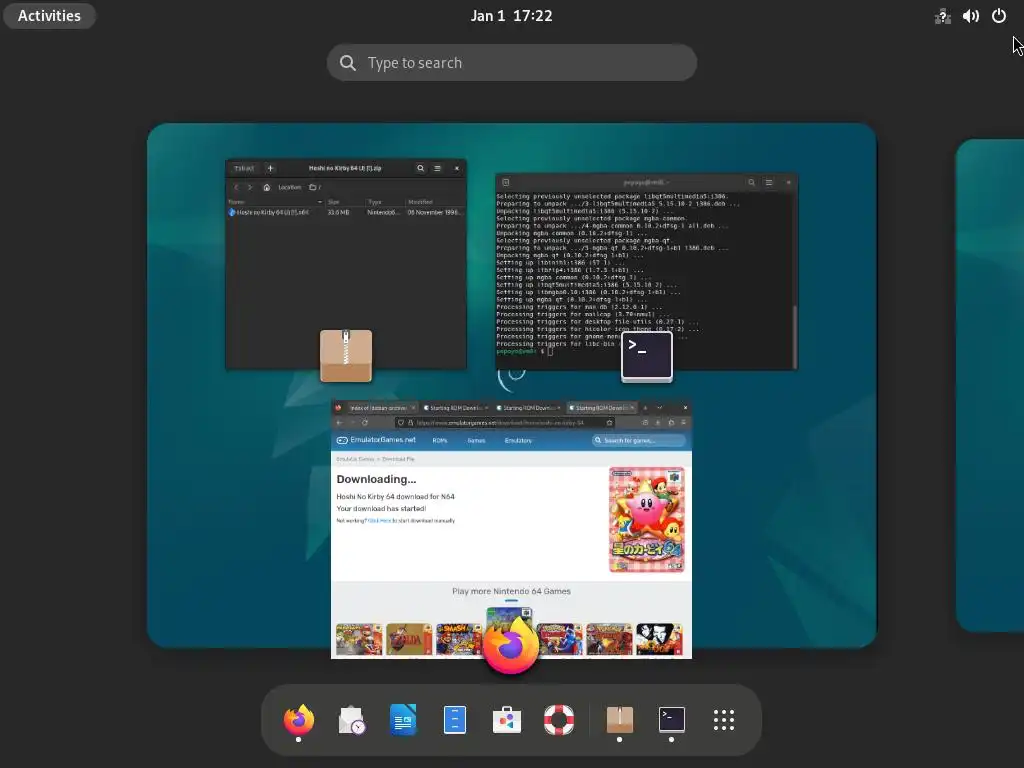This screenshot has width=1024, height=768.
Task: Click the terminal prompt icon overlay on Terminal window
Action: pos(647,356)
